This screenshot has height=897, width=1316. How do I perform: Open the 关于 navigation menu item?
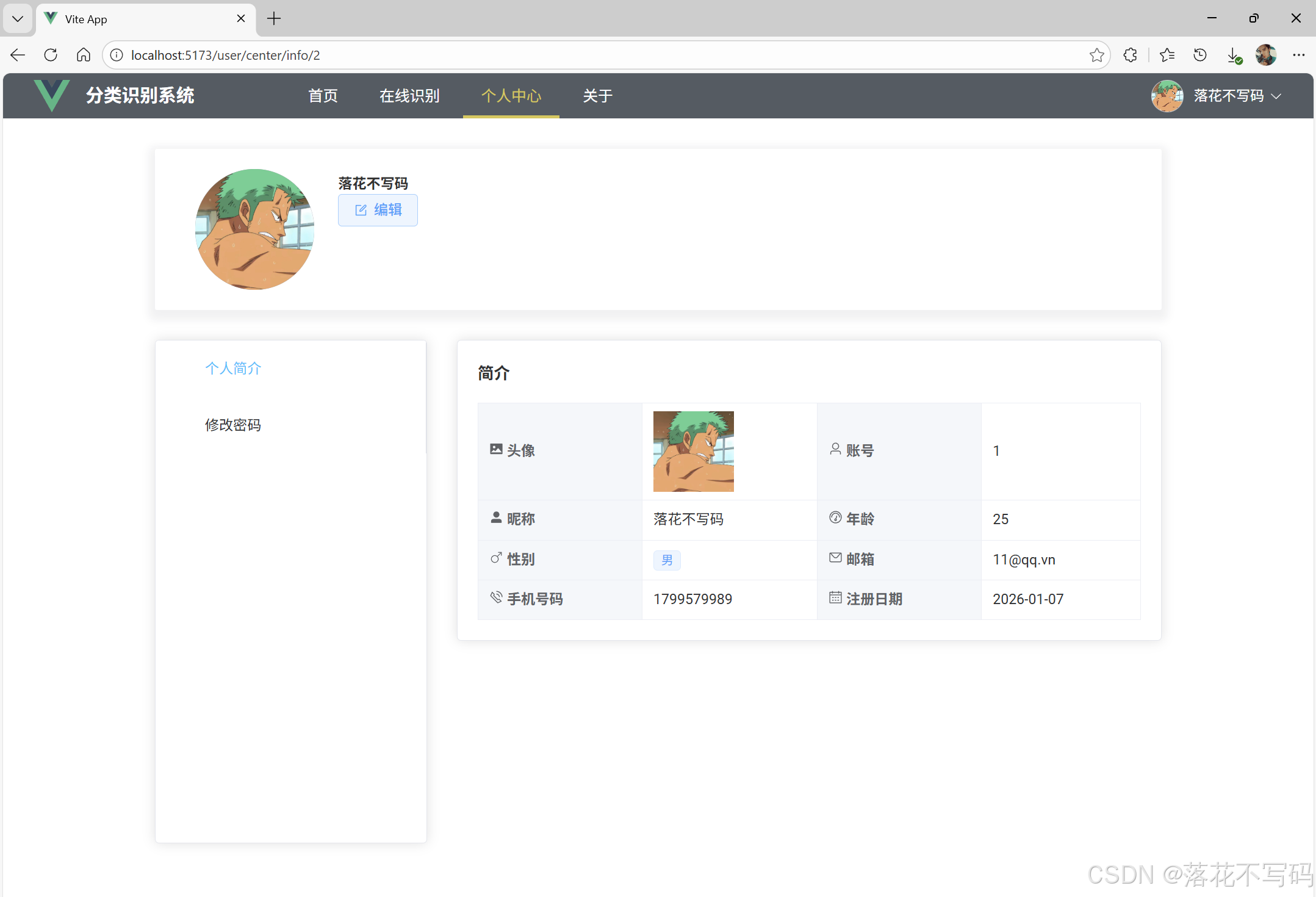[x=598, y=96]
